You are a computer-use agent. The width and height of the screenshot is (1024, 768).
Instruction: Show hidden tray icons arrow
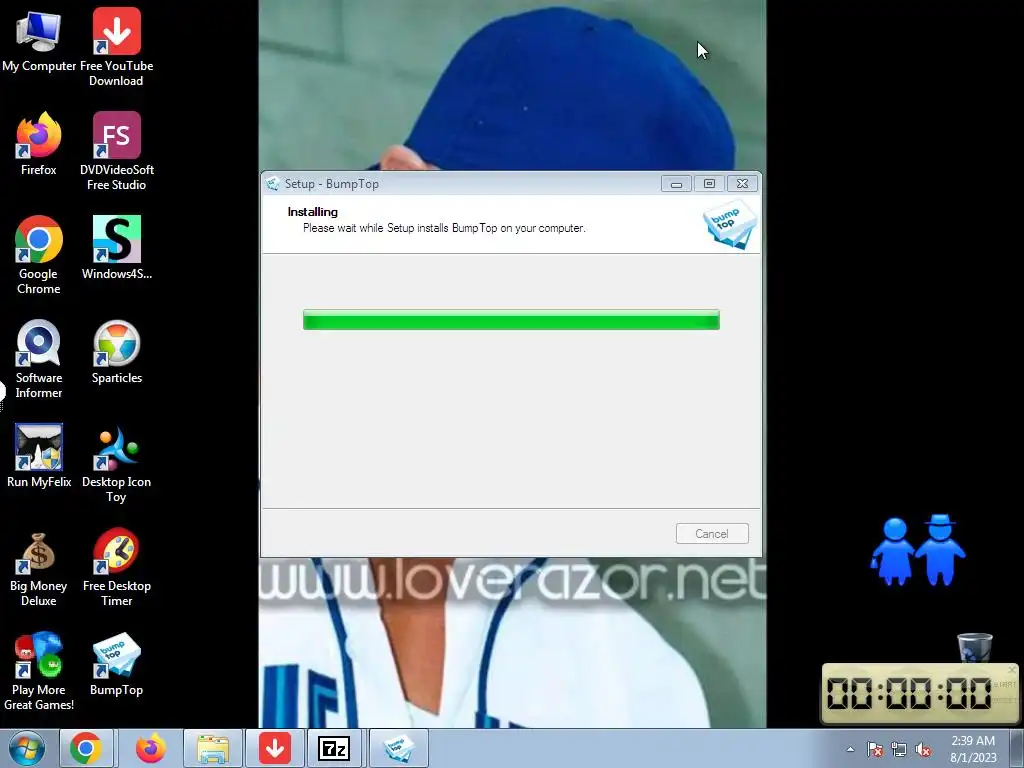click(850, 749)
